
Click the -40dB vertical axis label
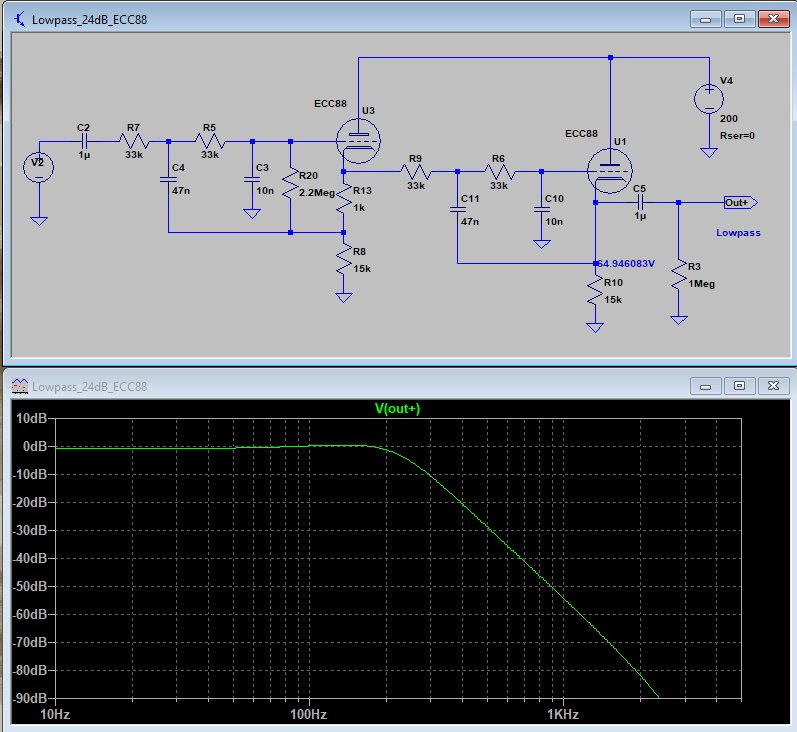[x=31, y=558]
